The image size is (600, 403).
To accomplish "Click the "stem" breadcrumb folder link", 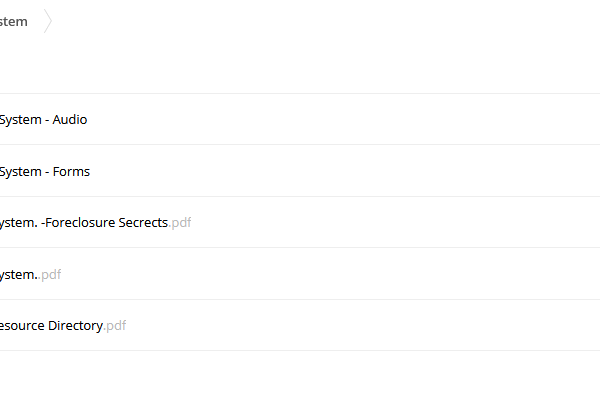I will pyautogui.click(x=13, y=21).
